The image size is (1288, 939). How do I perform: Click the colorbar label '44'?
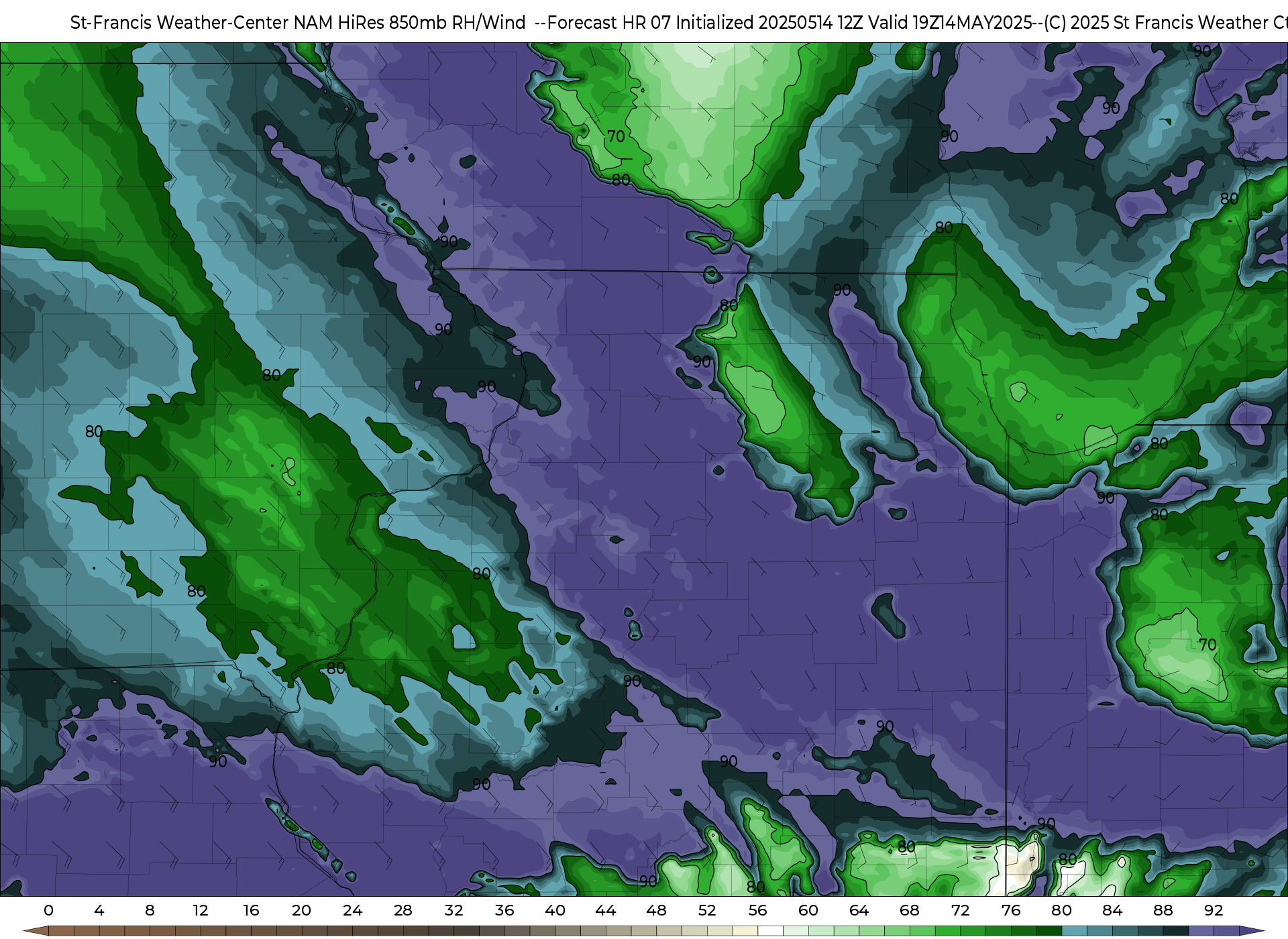[606, 910]
